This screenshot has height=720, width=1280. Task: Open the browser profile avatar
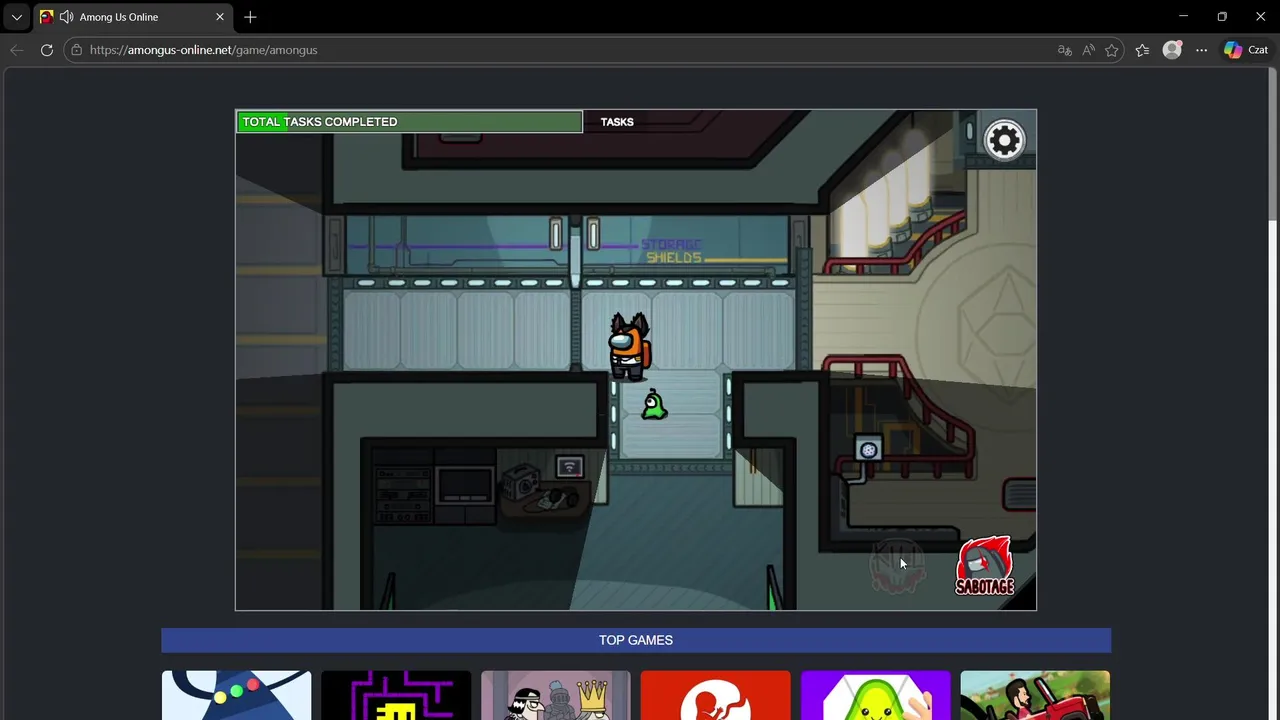1172,50
